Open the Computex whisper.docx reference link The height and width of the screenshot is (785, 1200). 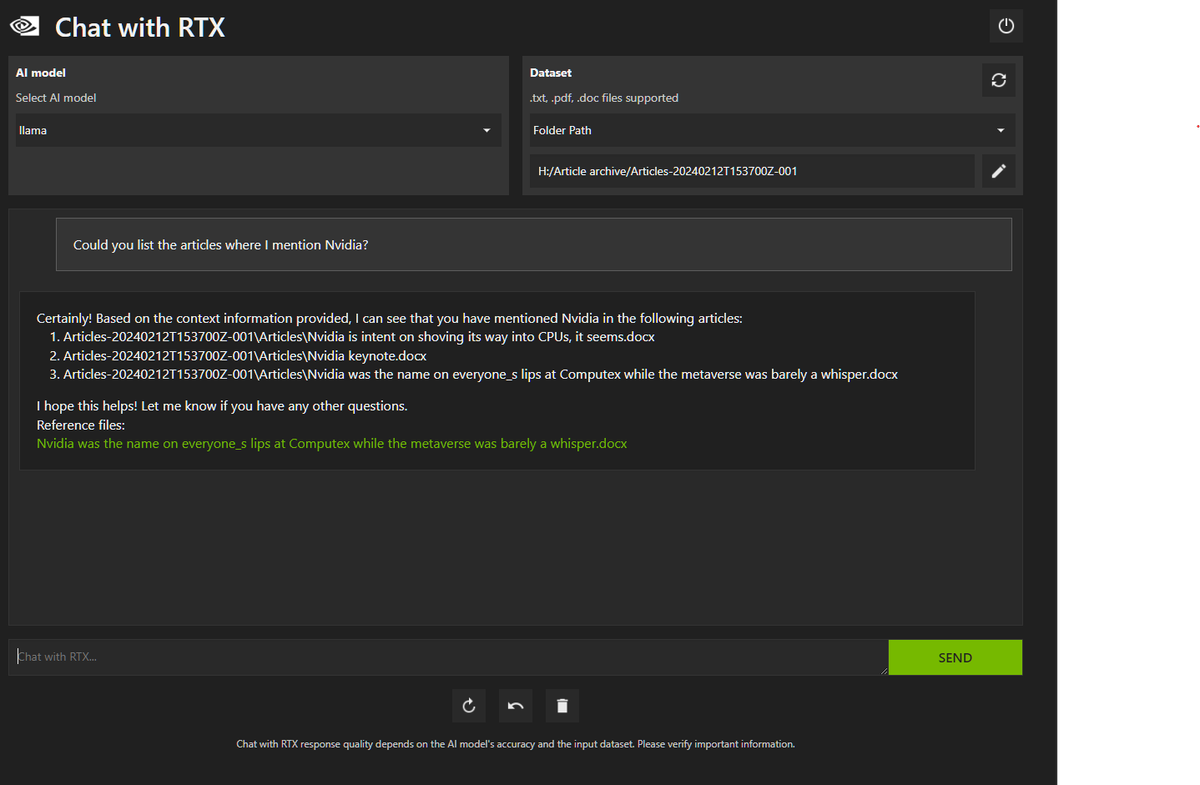pos(332,442)
